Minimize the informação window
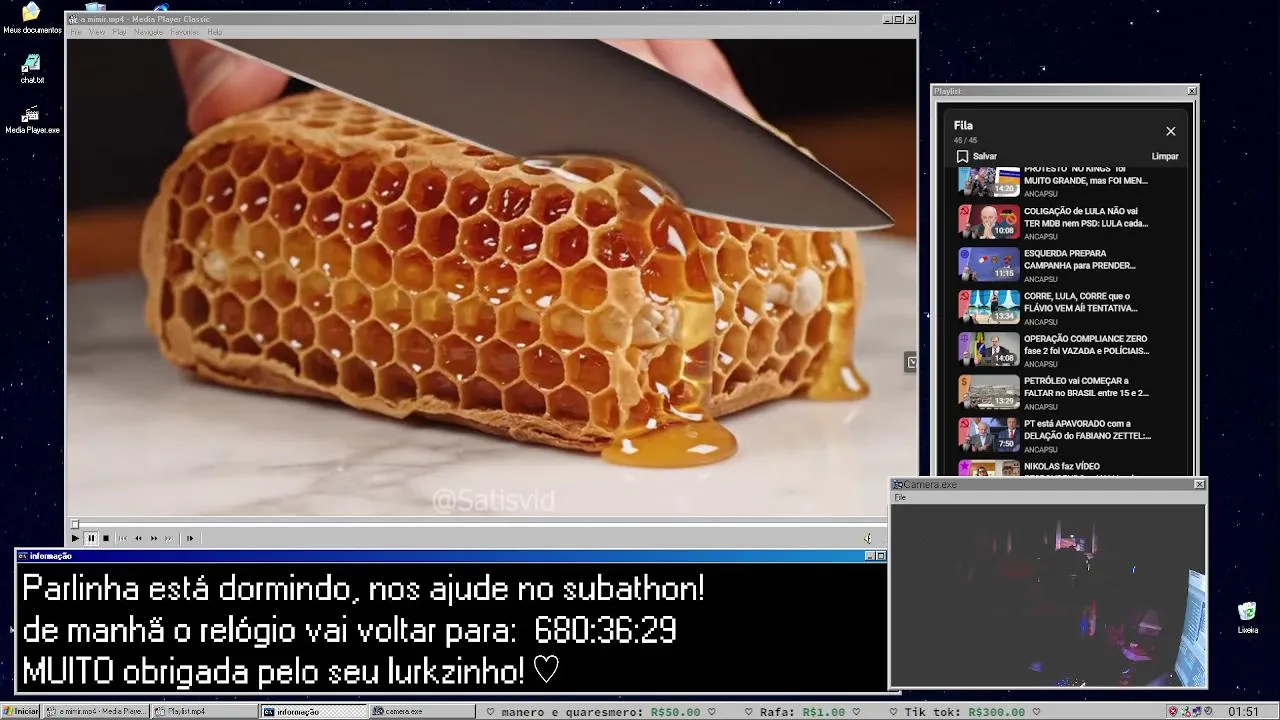 coord(870,556)
